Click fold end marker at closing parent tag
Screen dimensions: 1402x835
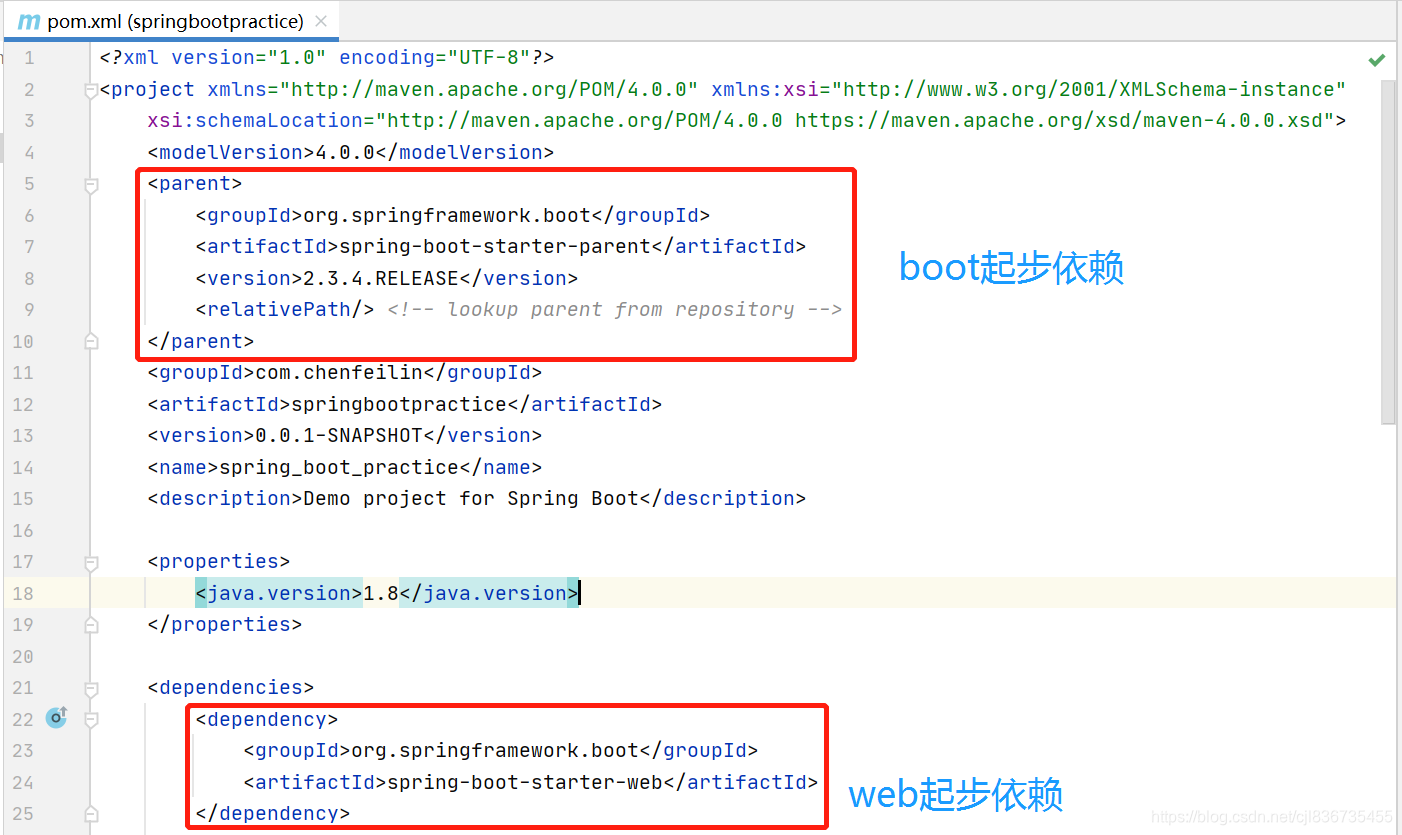point(91,341)
